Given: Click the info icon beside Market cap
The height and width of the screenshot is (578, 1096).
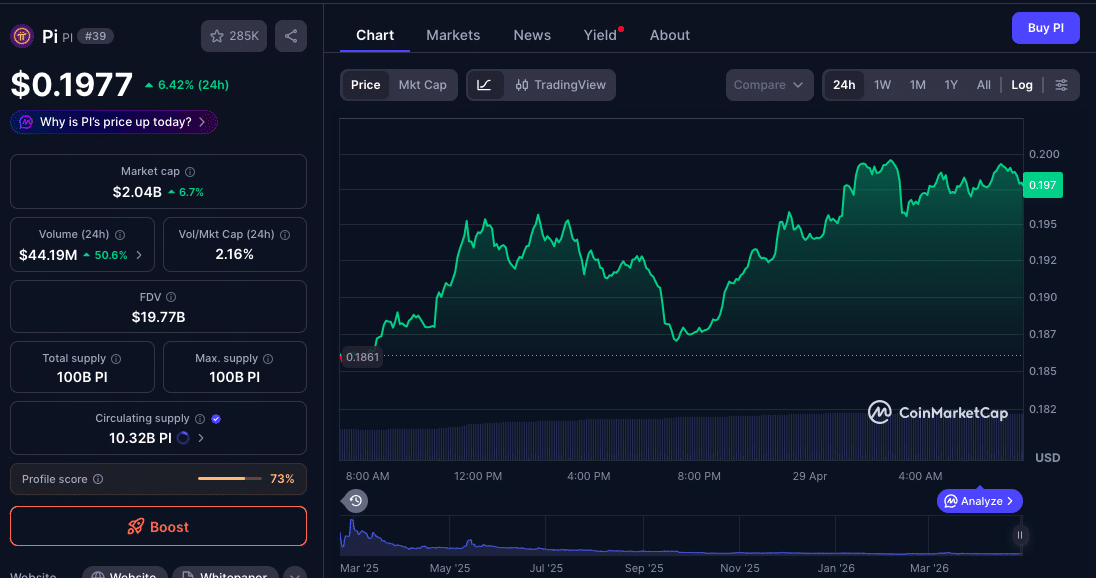Looking at the screenshot, I should coord(190,170).
